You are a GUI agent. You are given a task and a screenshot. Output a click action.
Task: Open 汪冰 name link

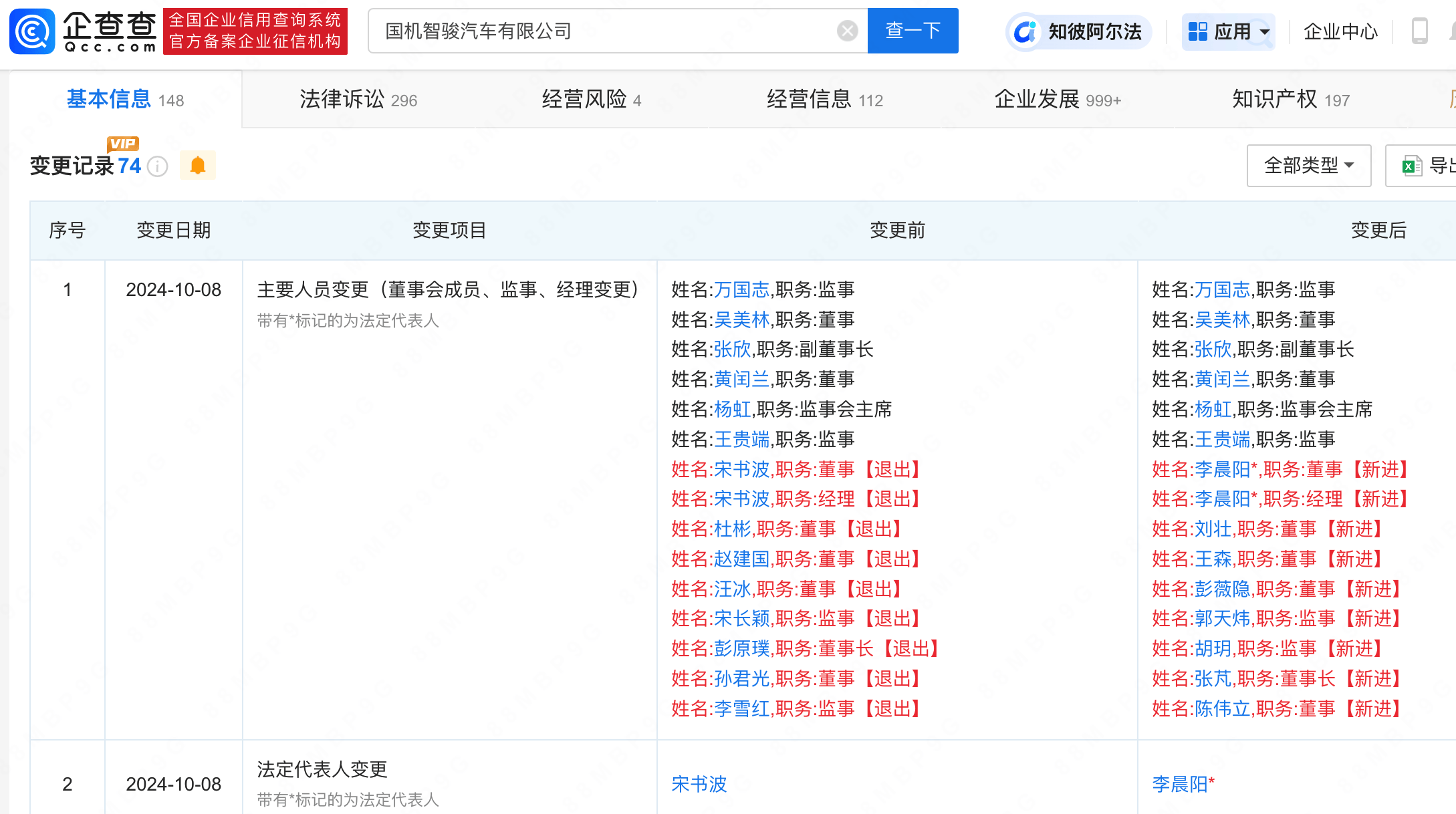tap(733, 589)
